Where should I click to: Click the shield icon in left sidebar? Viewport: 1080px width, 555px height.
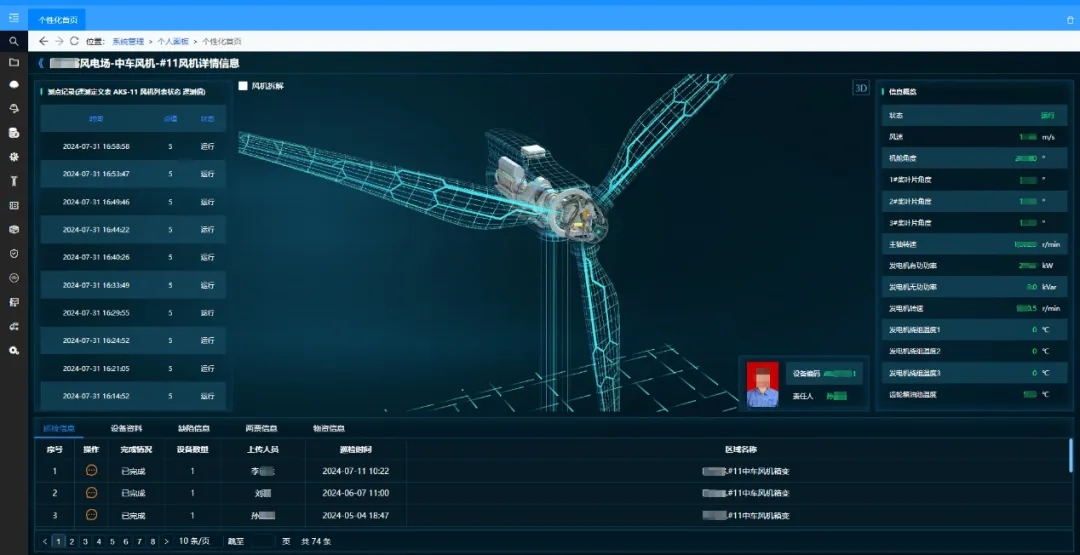[14, 254]
